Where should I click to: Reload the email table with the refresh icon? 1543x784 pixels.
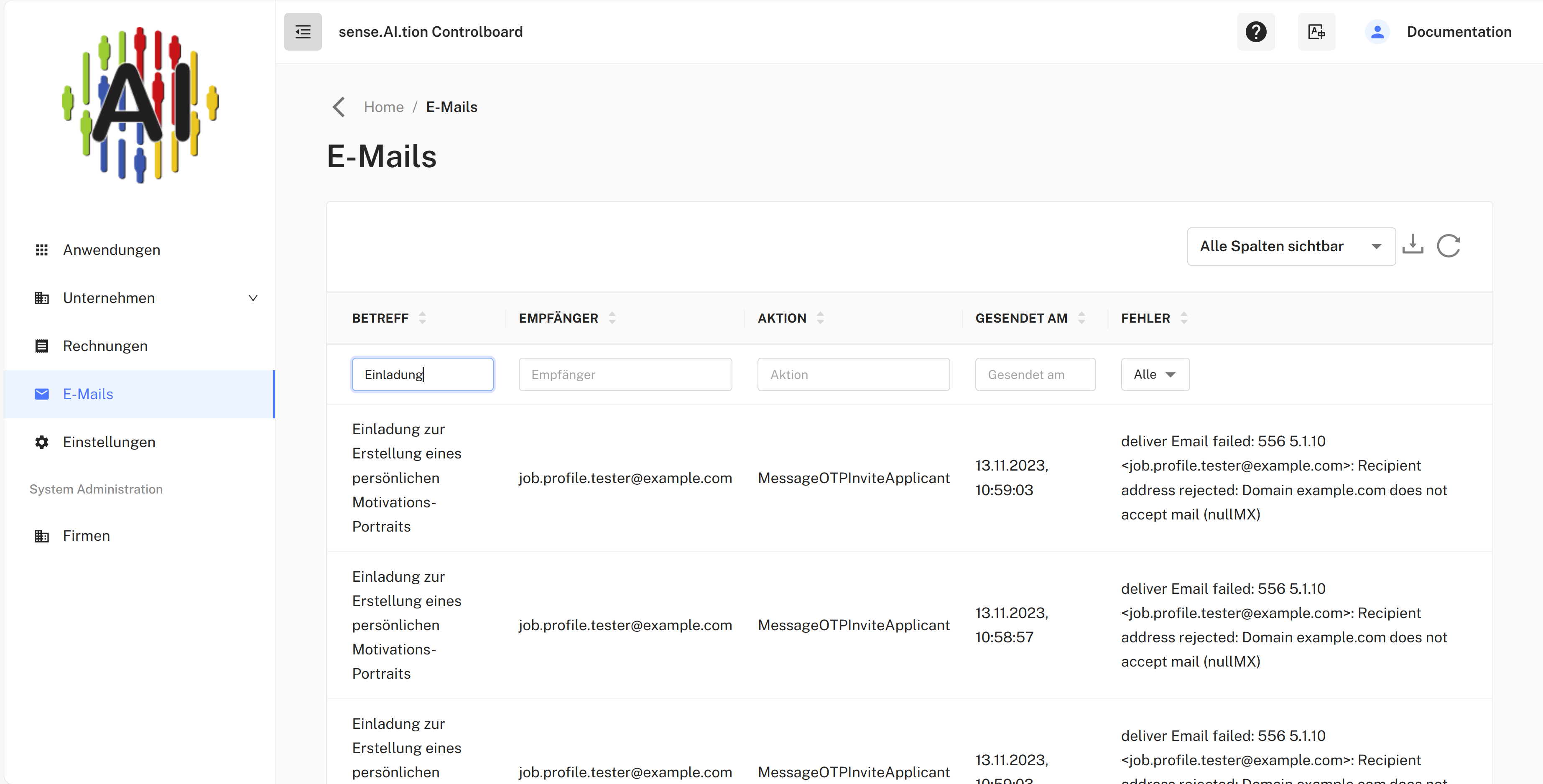[x=1449, y=246]
